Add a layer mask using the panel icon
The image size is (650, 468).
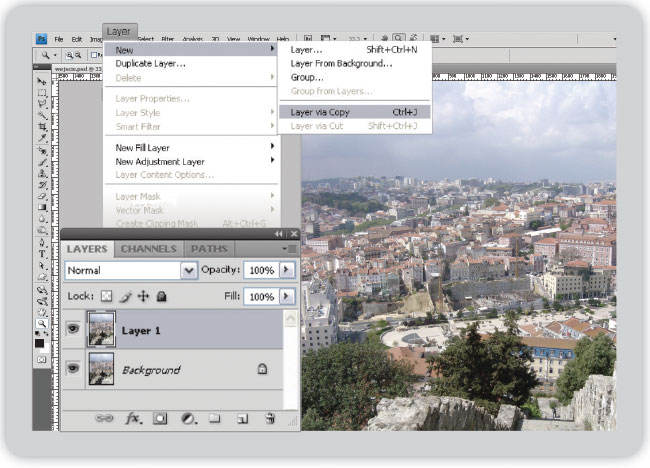click(x=160, y=418)
